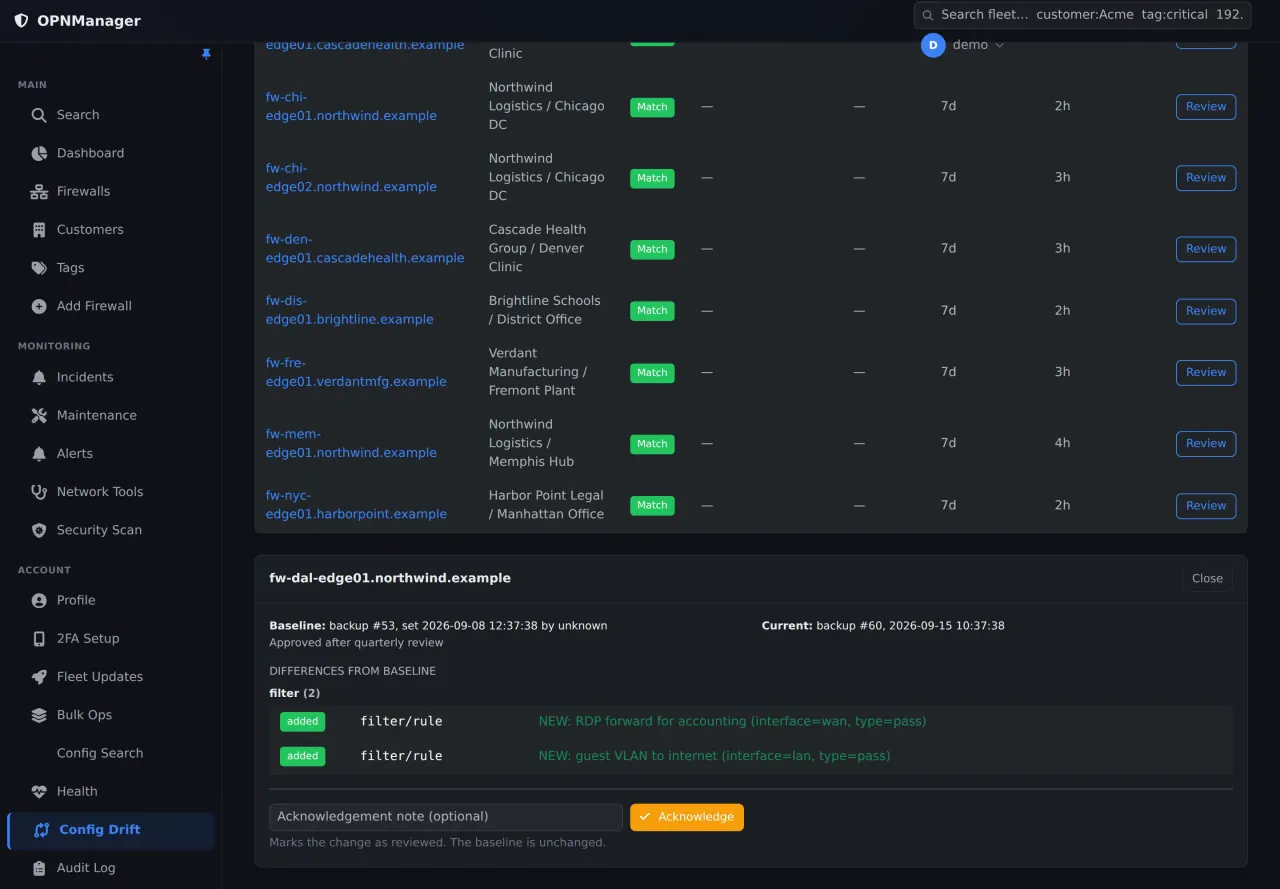Open fw-den-edge01.cascadehealth.example link
Image resolution: width=1280 pixels, height=889 pixels.
(365, 248)
